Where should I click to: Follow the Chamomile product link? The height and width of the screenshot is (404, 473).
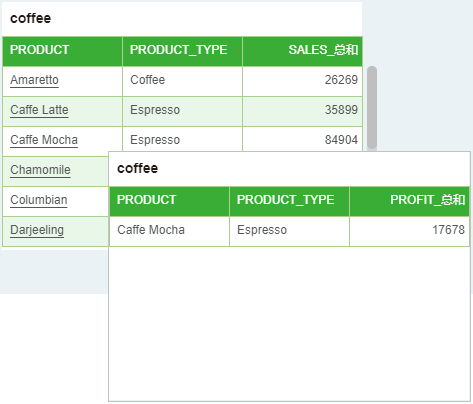pos(40,170)
